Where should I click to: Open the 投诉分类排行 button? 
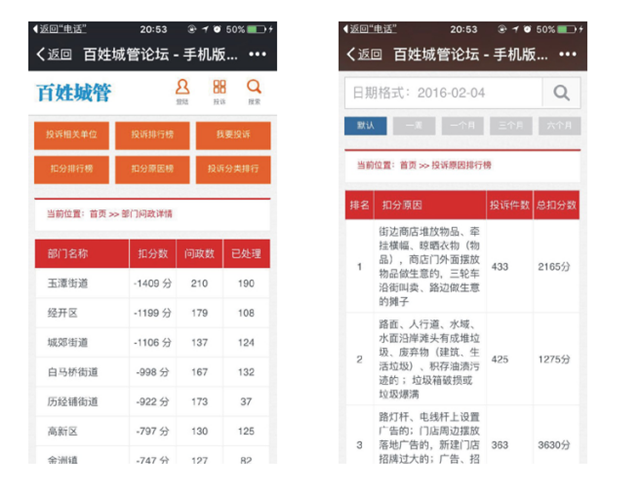pos(233,169)
